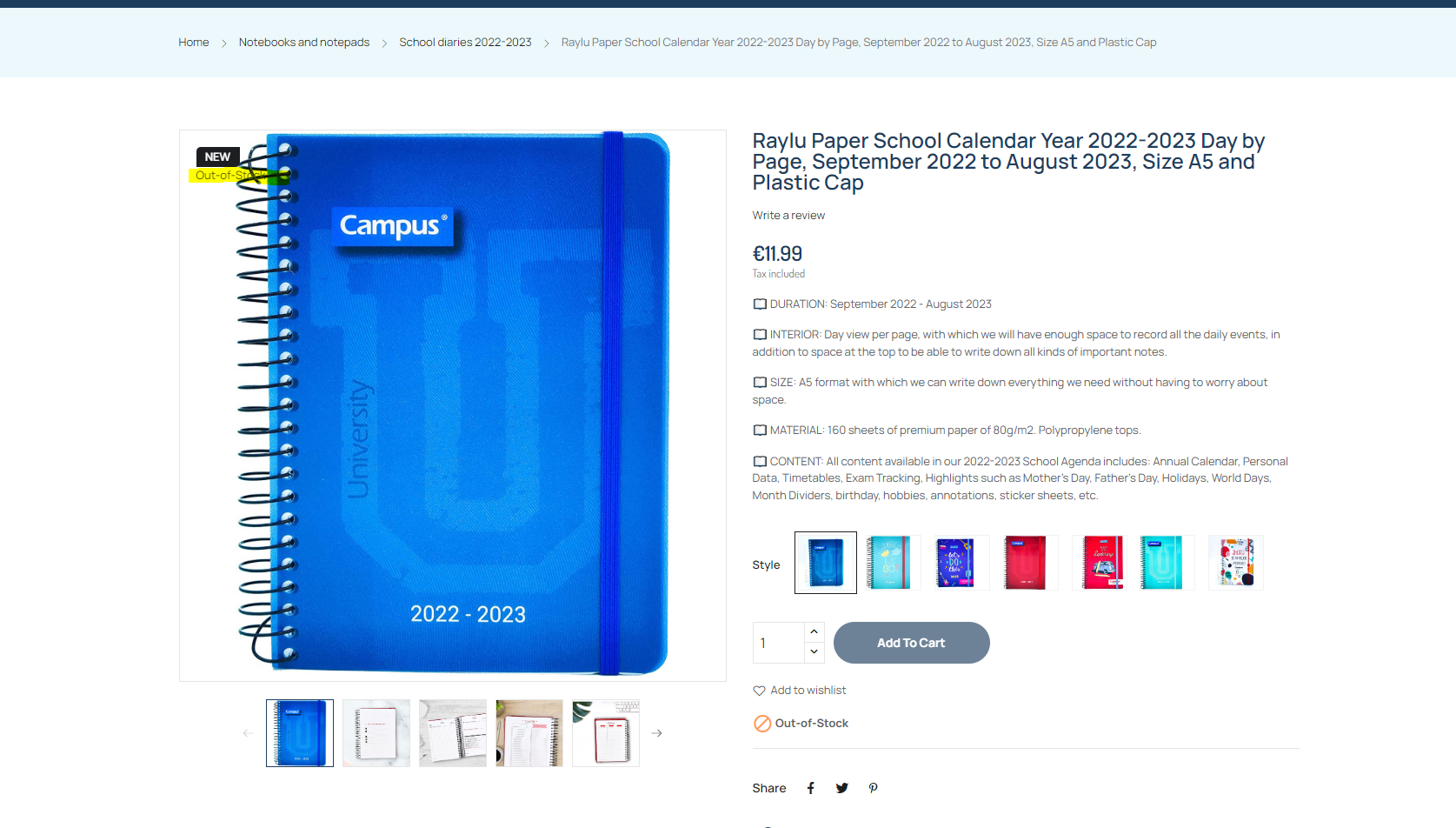
Task: Open Home breadcrumb link
Action: (x=194, y=42)
